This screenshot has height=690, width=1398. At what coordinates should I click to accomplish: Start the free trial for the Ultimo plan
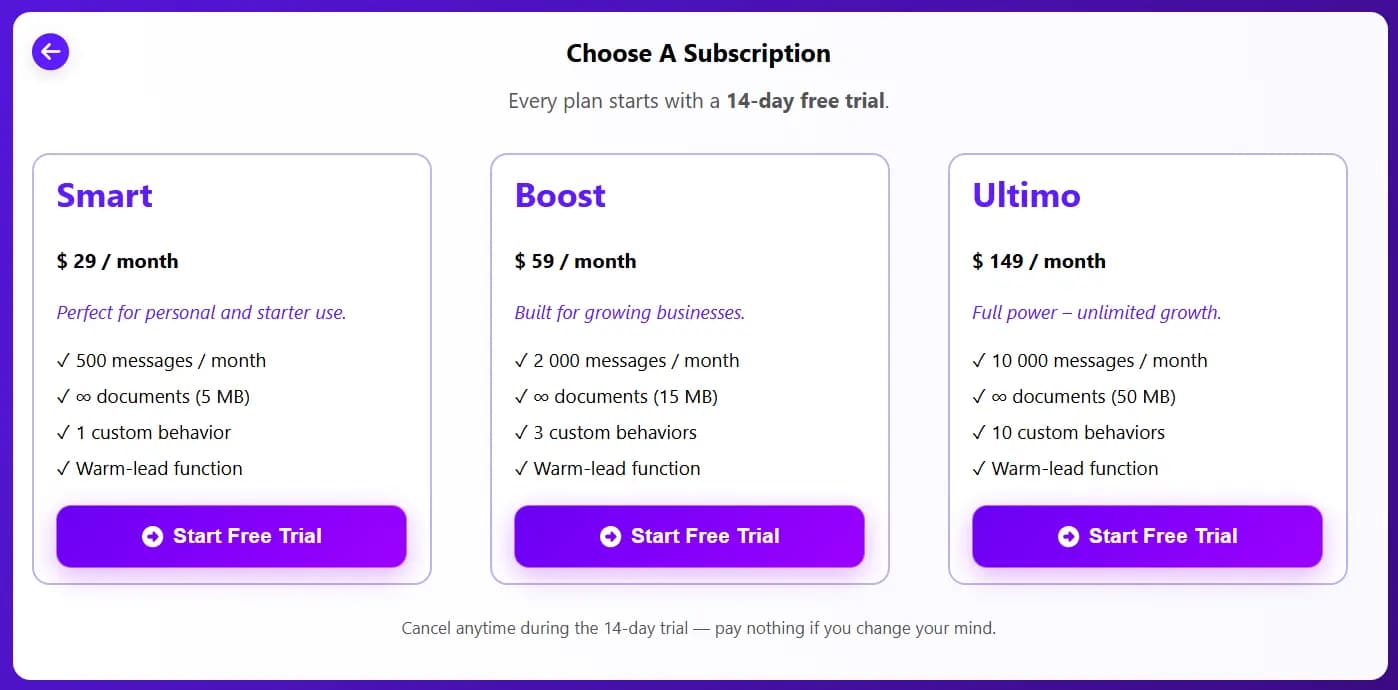(1146, 536)
